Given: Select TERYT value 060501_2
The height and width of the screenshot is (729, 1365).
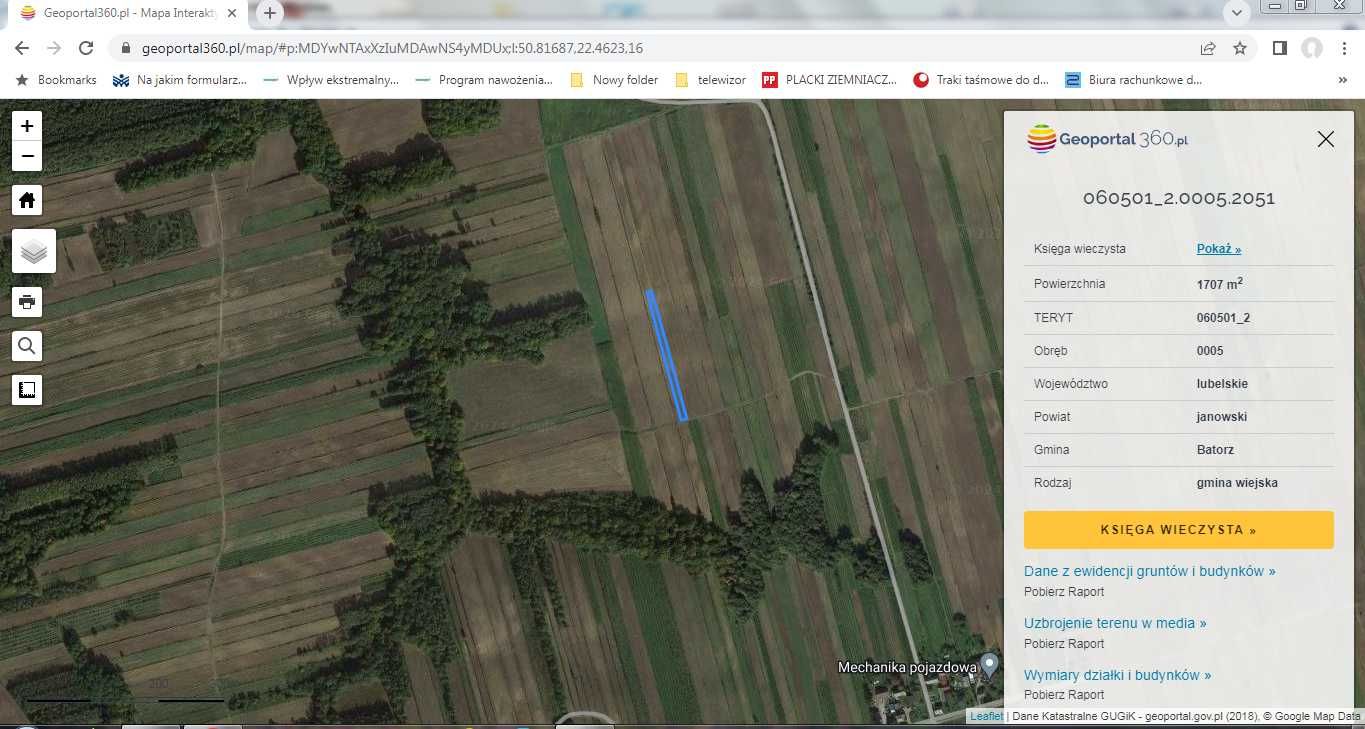Looking at the screenshot, I should (x=1223, y=318).
